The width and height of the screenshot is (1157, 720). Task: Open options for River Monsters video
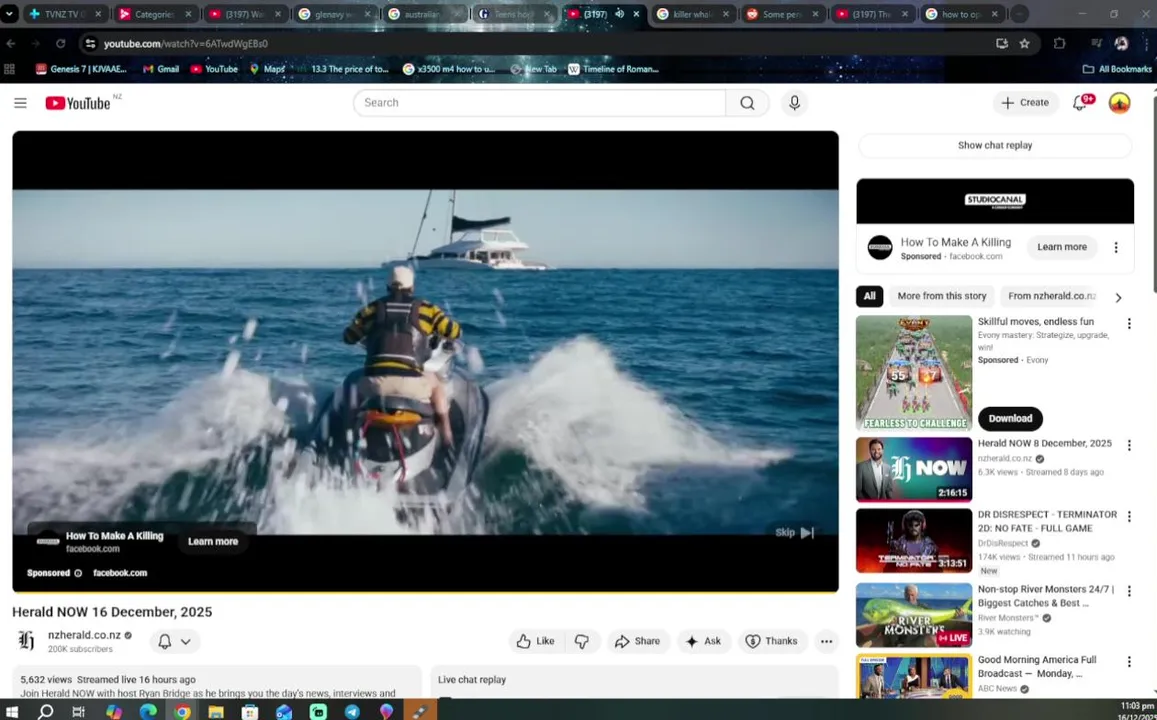(1128, 592)
